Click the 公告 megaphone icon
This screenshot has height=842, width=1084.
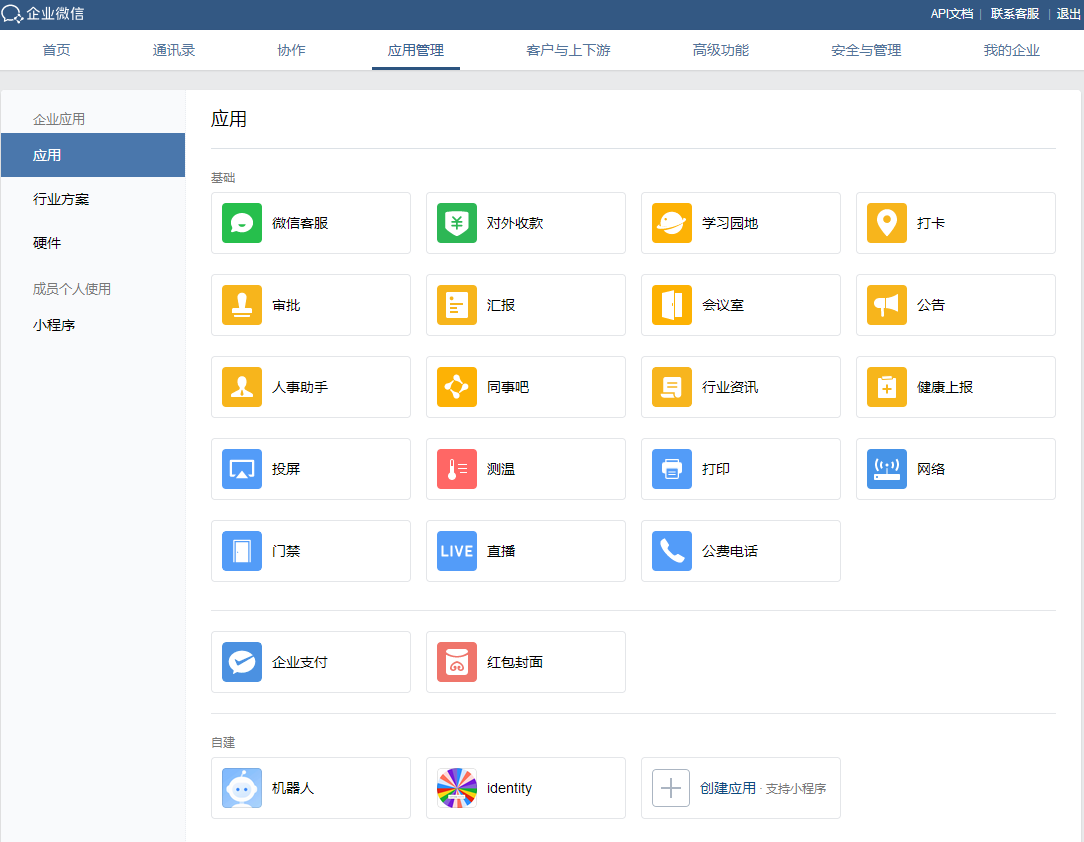click(887, 305)
